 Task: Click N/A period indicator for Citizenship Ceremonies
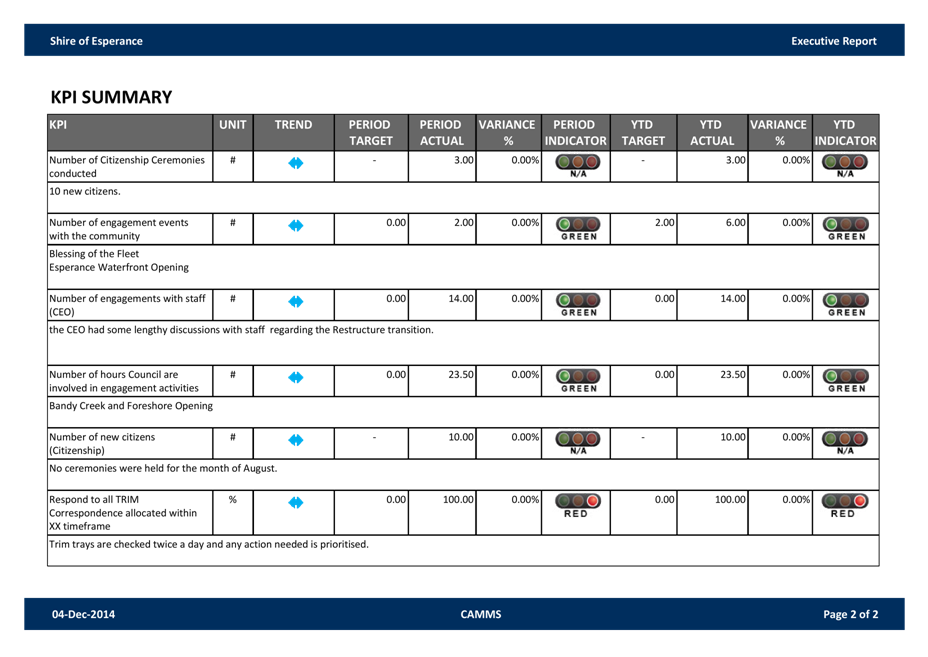[x=575, y=166]
